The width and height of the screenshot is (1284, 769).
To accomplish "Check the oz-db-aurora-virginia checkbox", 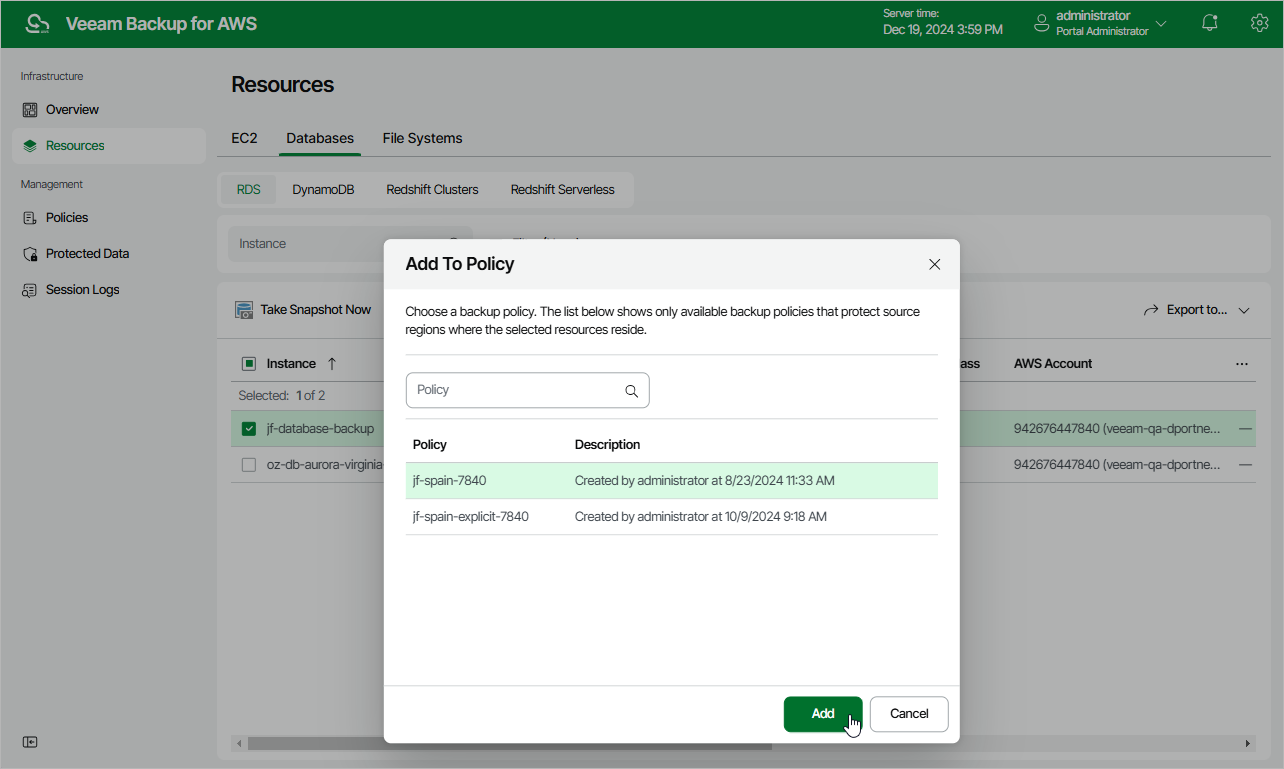I will (249, 465).
